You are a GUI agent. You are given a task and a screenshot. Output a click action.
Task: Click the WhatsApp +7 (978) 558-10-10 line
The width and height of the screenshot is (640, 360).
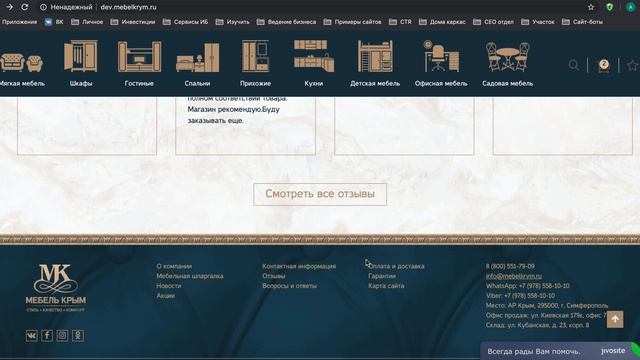click(528, 286)
